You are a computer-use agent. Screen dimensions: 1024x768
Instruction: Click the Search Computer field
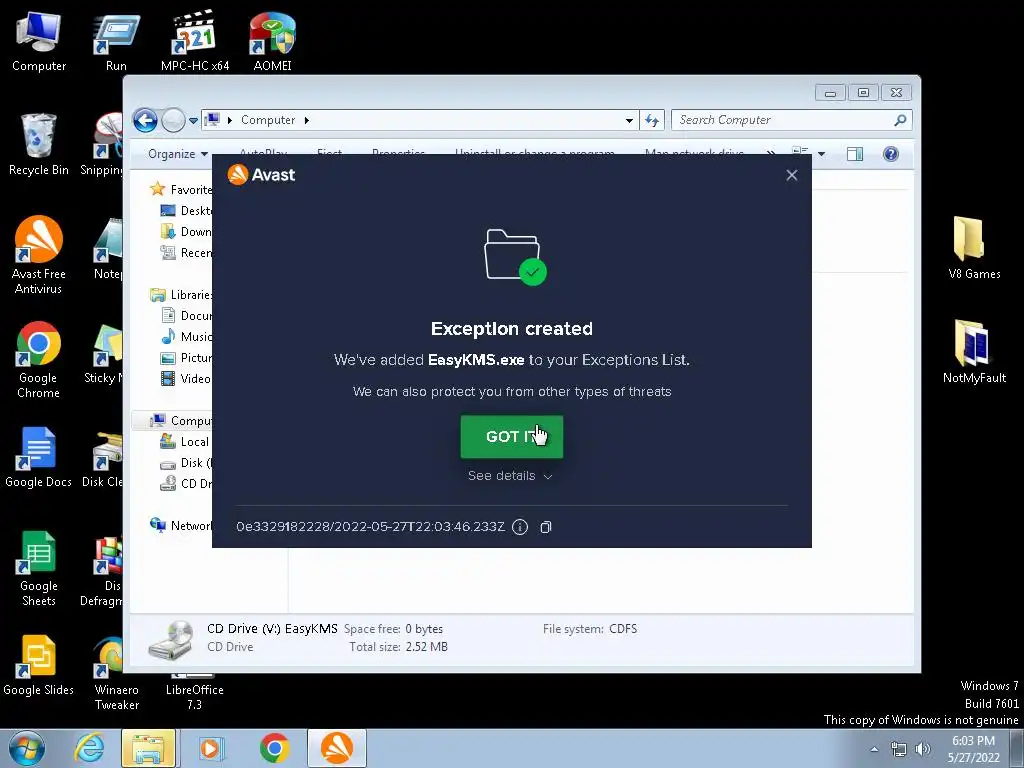coord(791,120)
